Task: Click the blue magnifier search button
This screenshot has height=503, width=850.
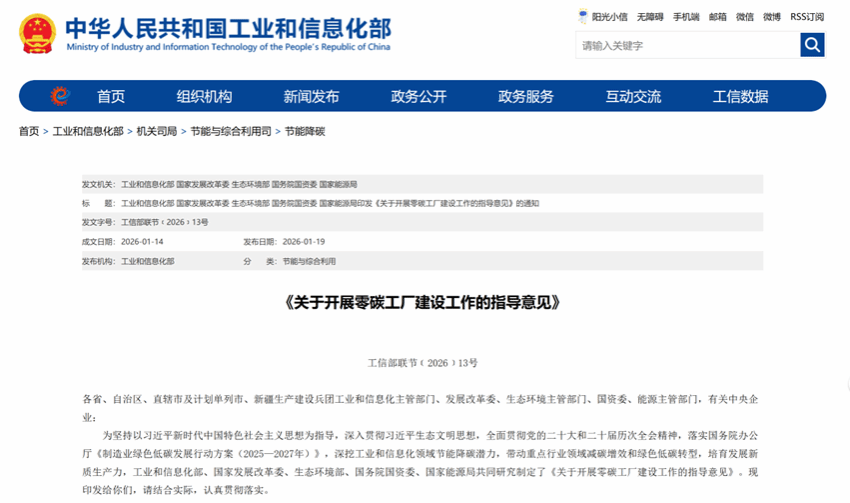Action: (812, 45)
